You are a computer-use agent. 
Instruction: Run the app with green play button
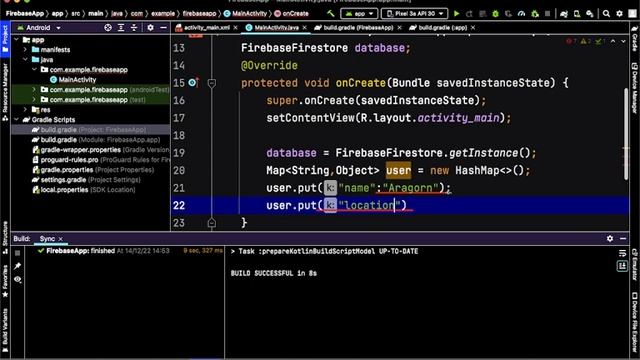pyautogui.click(x=456, y=14)
